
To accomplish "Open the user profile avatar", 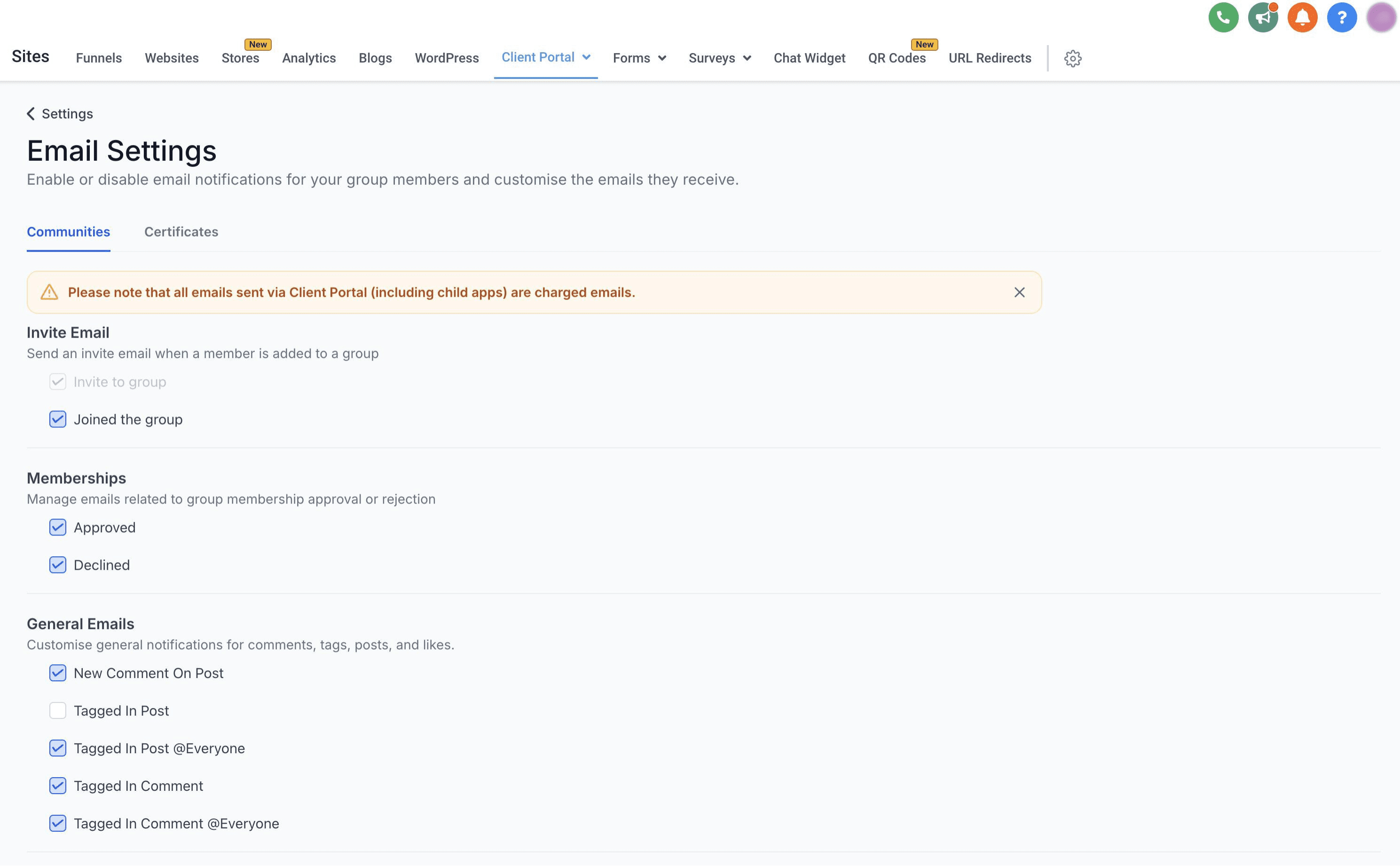I will tap(1381, 17).
